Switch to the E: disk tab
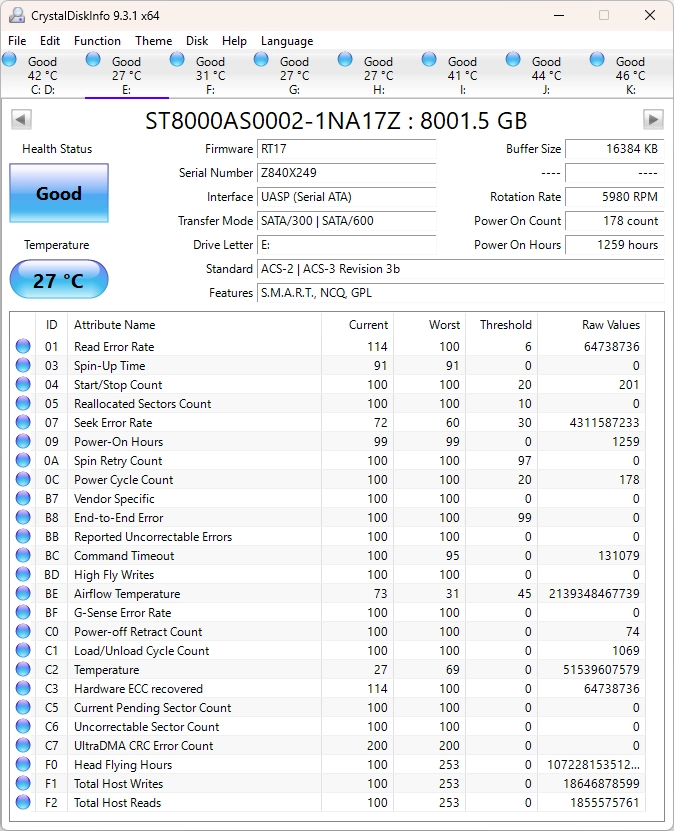This screenshot has height=831, width=674. pos(127,75)
